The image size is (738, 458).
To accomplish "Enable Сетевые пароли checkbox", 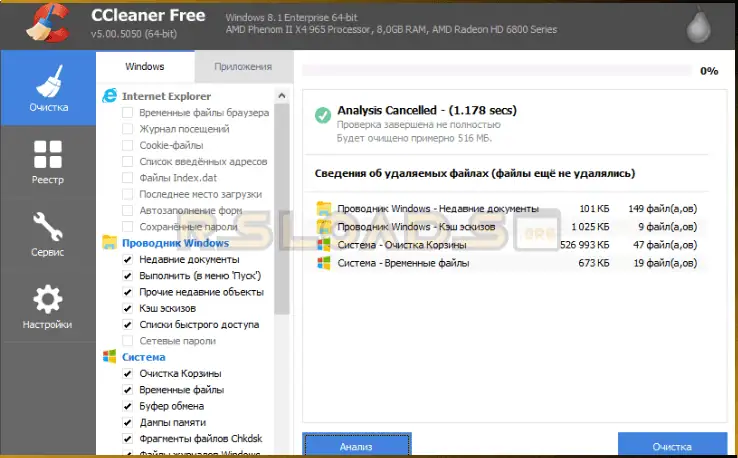I will point(127,340).
